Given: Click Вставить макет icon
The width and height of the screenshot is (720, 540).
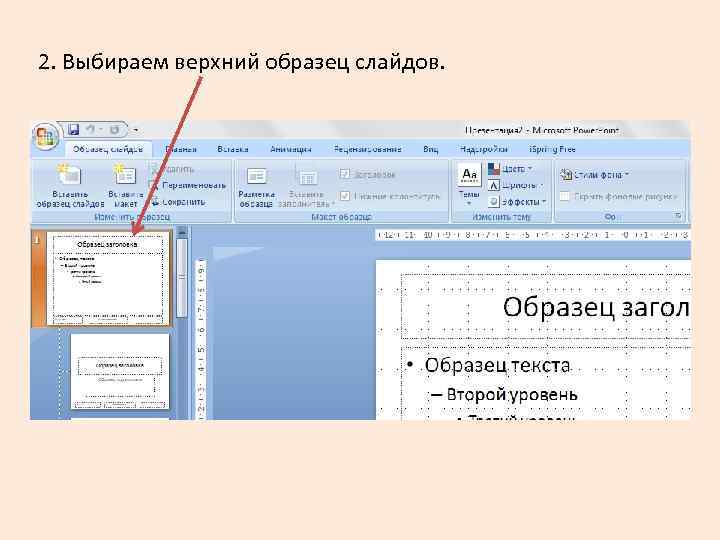Looking at the screenshot, I should [125, 186].
